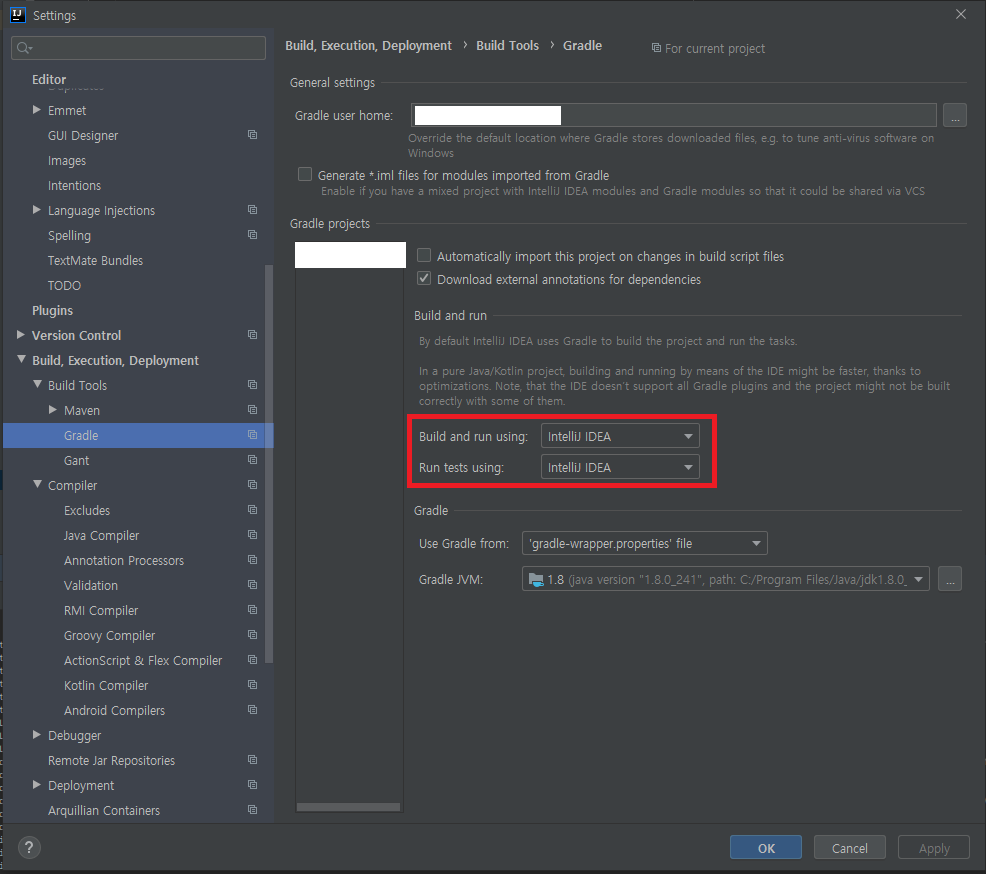
Task: Browse for Gradle user home folder
Action: [x=955, y=116]
